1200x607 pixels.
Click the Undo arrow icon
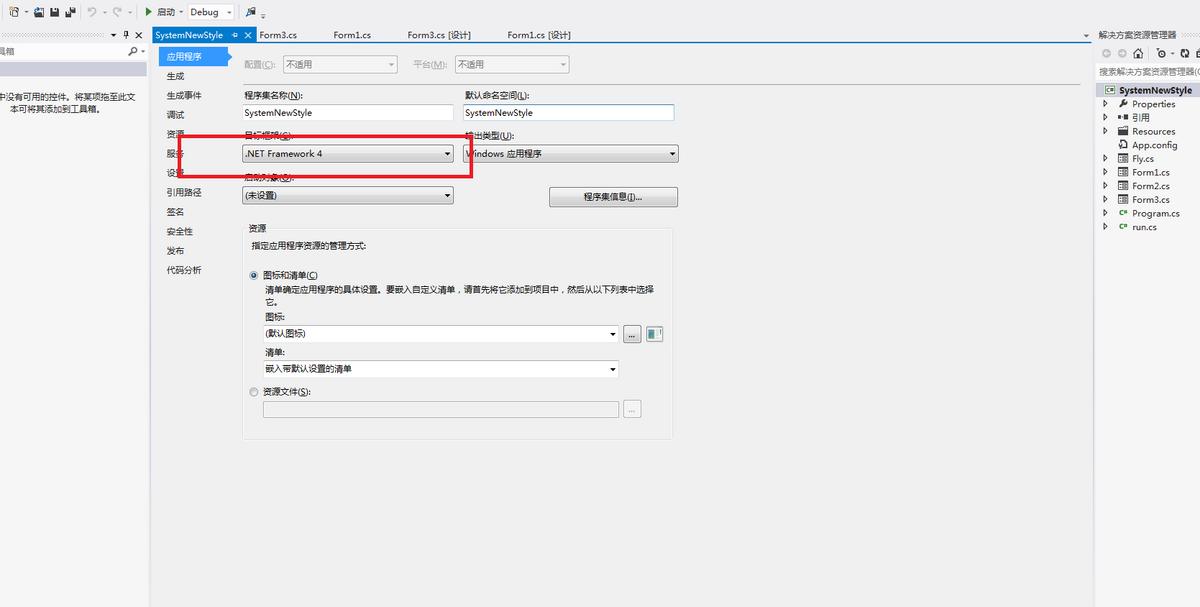[91, 12]
